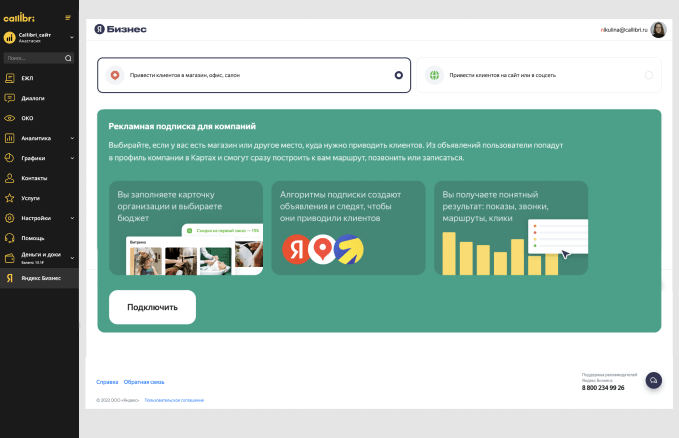Click the Помощь headset icon
This screenshot has height=438, width=679.
click(10, 238)
